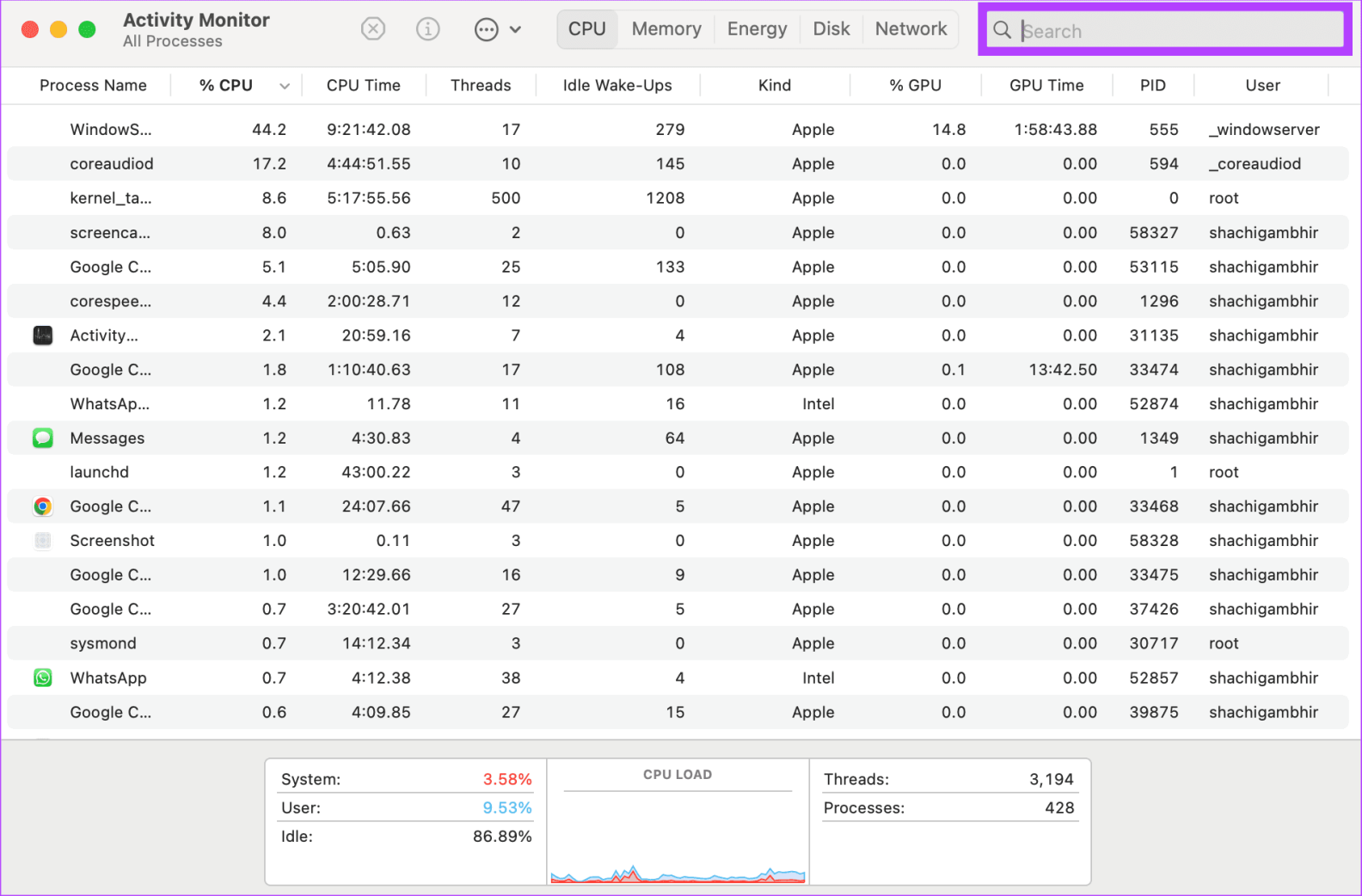This screenshot has width=1362, height=896.
Task: Switch to the Memory tab
Action: click(666, 29)
